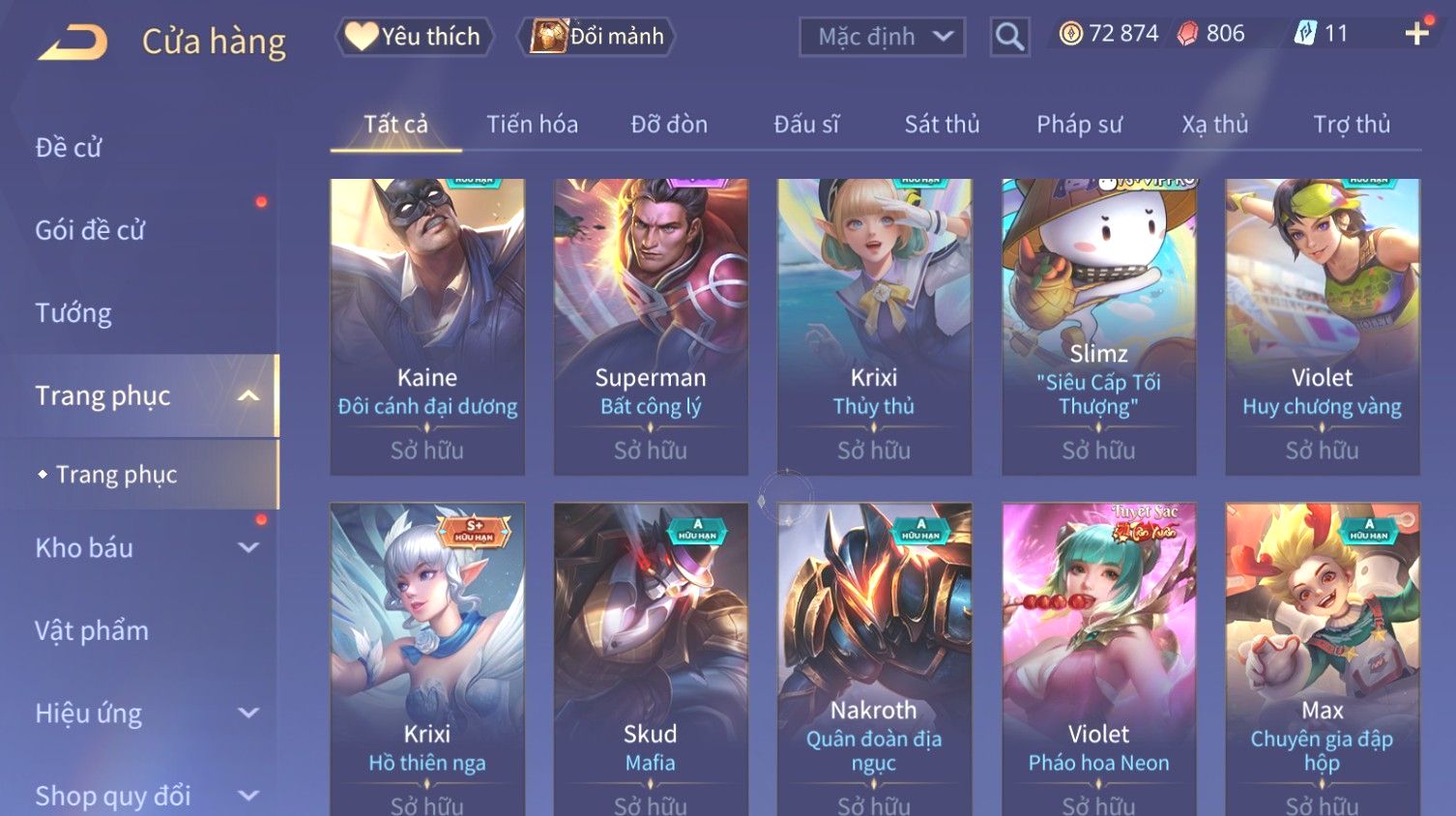Click the red ruby currency icon
This screenshot has width=1456, height=816.
[x=1188, y=34]
